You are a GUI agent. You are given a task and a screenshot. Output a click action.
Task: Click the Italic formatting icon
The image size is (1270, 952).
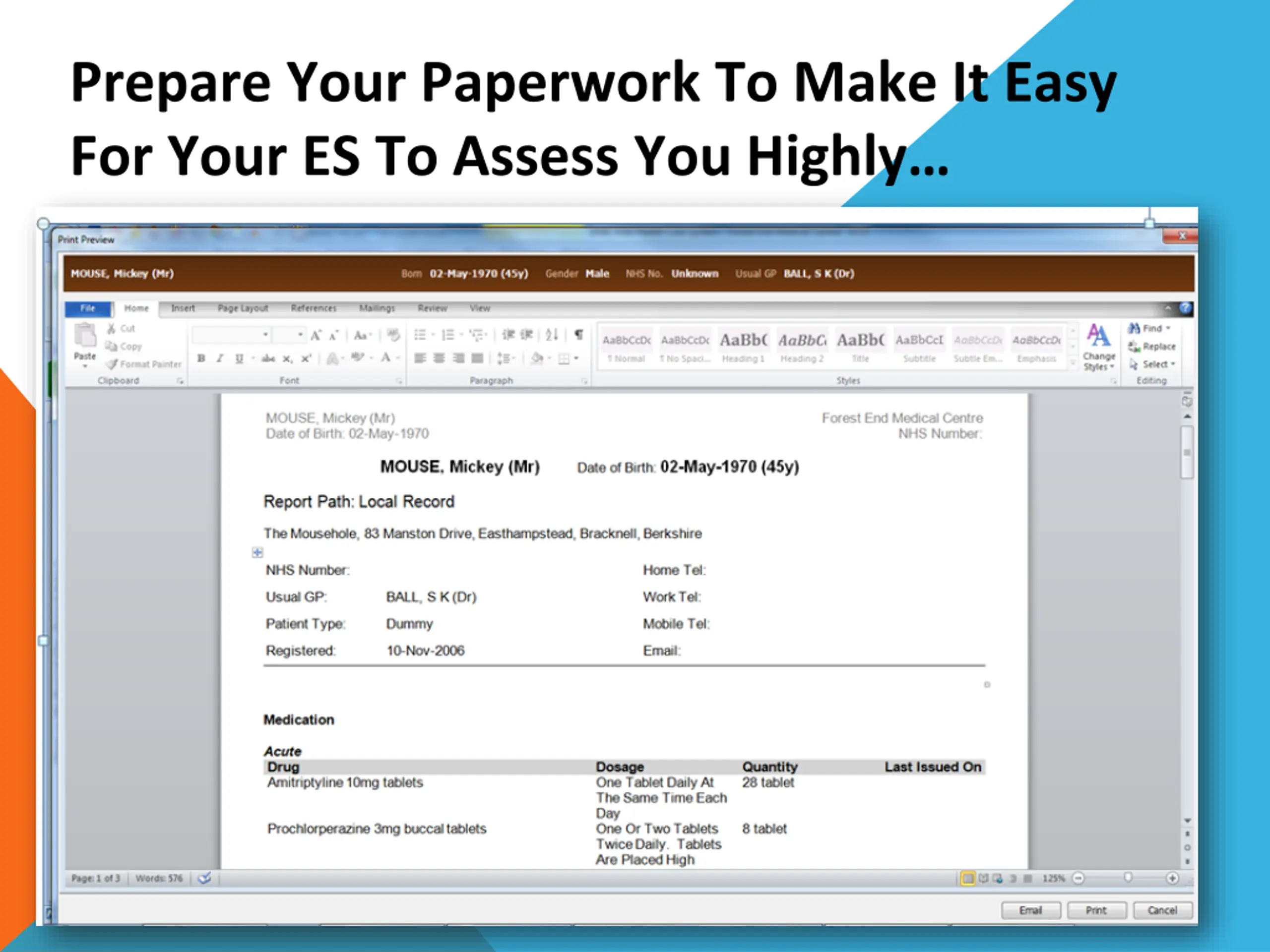(x=219, y=358)
